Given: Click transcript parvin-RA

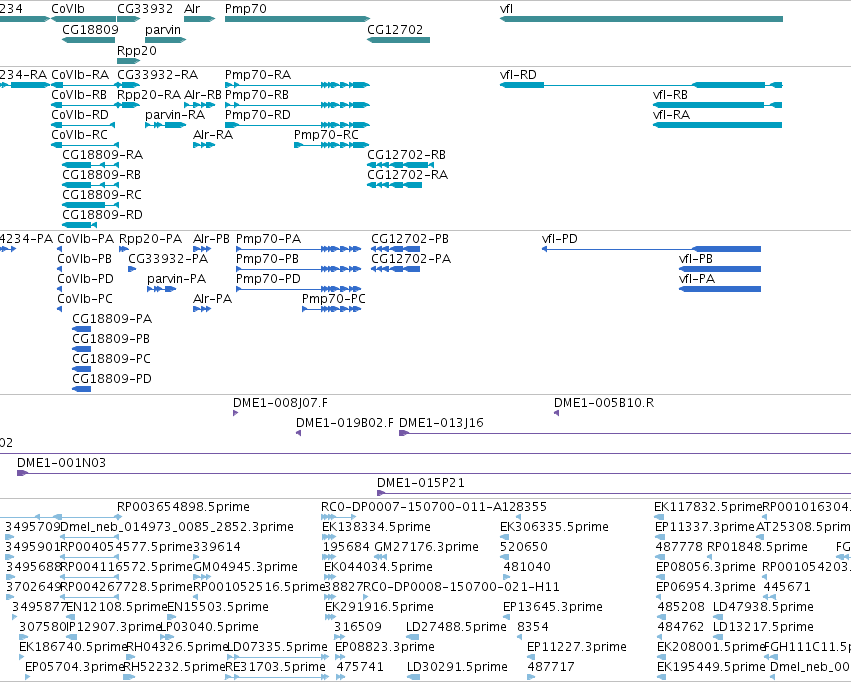Looking at the screenshot, I should [166, 125].
